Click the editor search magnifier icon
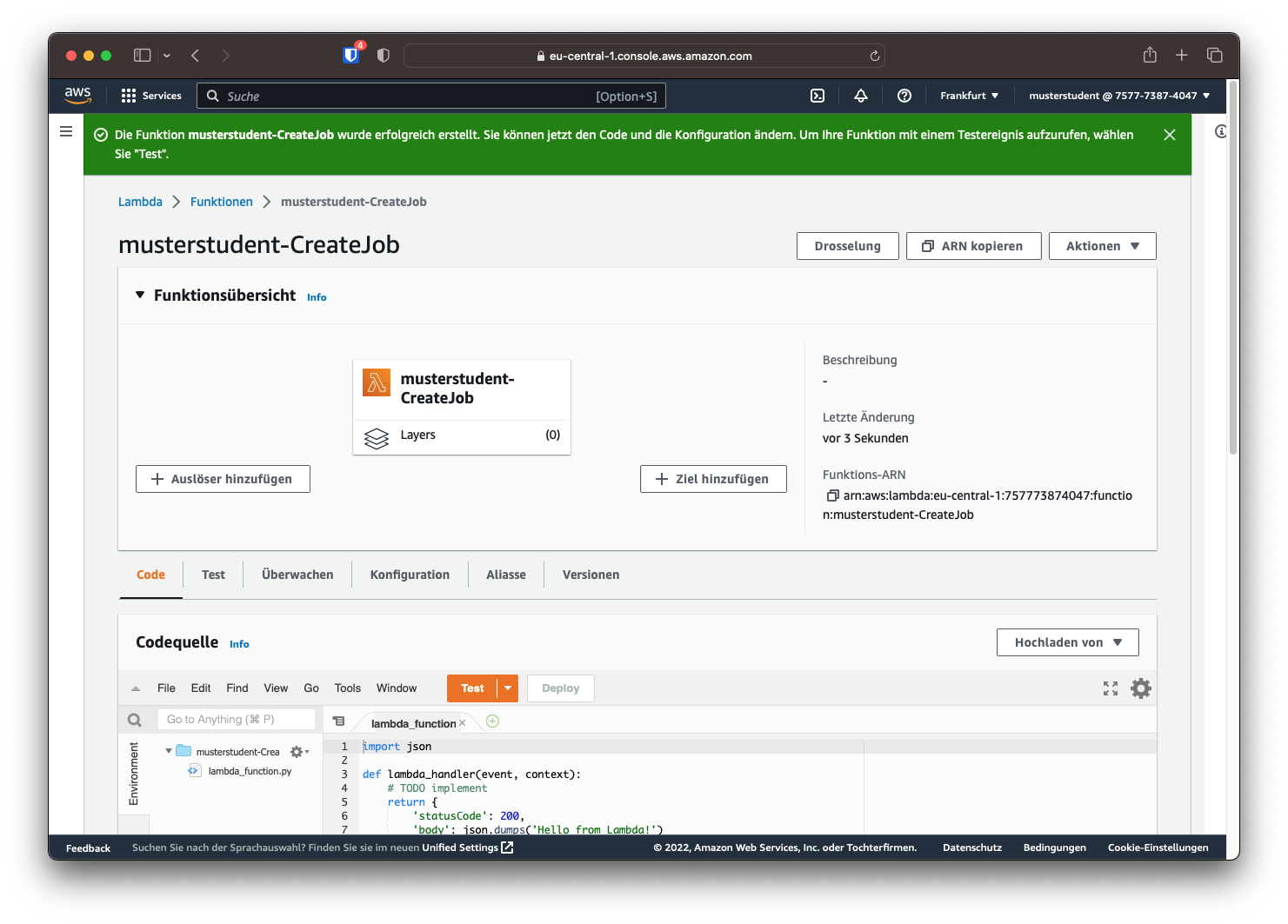This screenshot has width=1288, height=924. click(134, 720)
